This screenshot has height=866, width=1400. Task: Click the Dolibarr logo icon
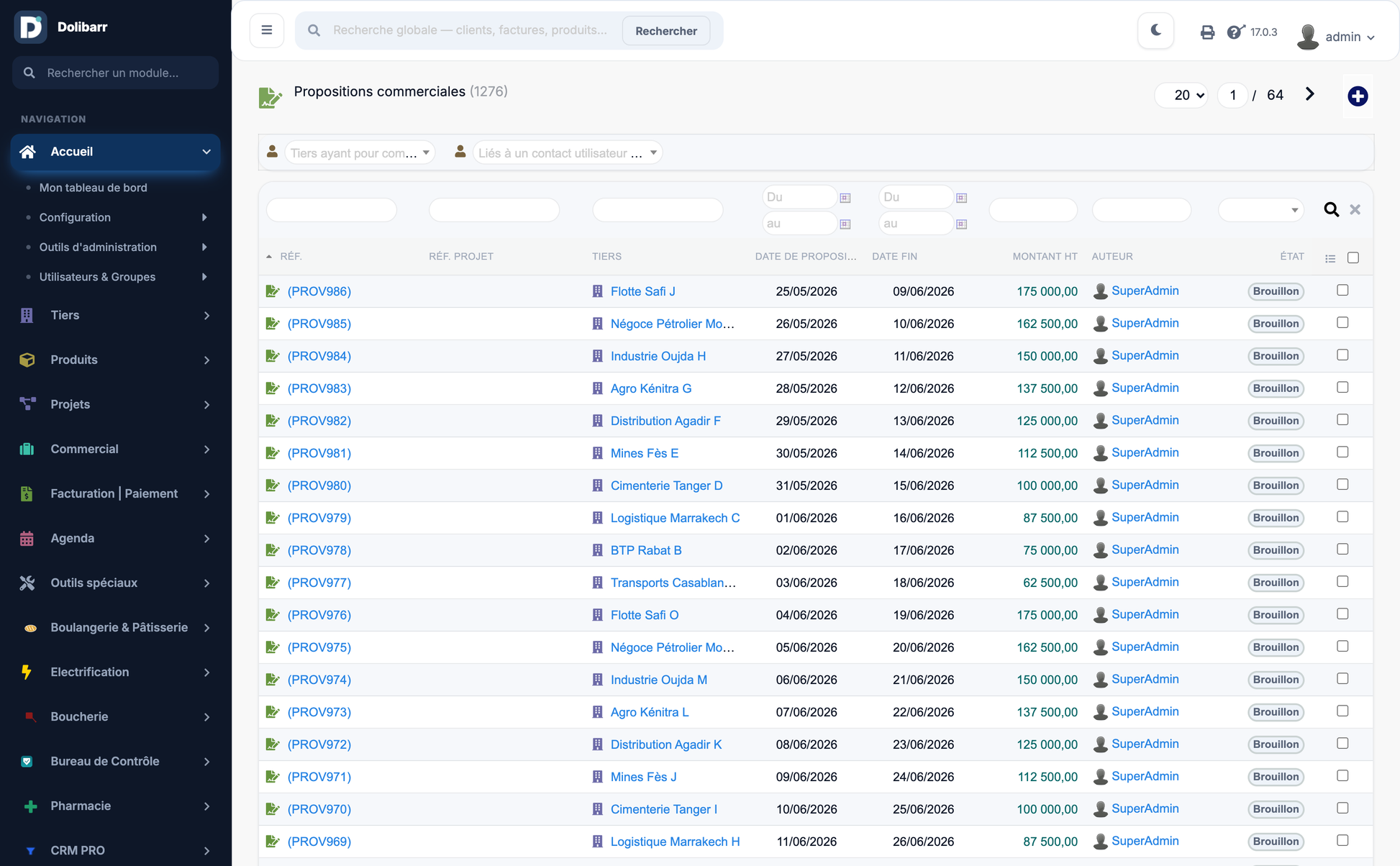coord(30,27)
